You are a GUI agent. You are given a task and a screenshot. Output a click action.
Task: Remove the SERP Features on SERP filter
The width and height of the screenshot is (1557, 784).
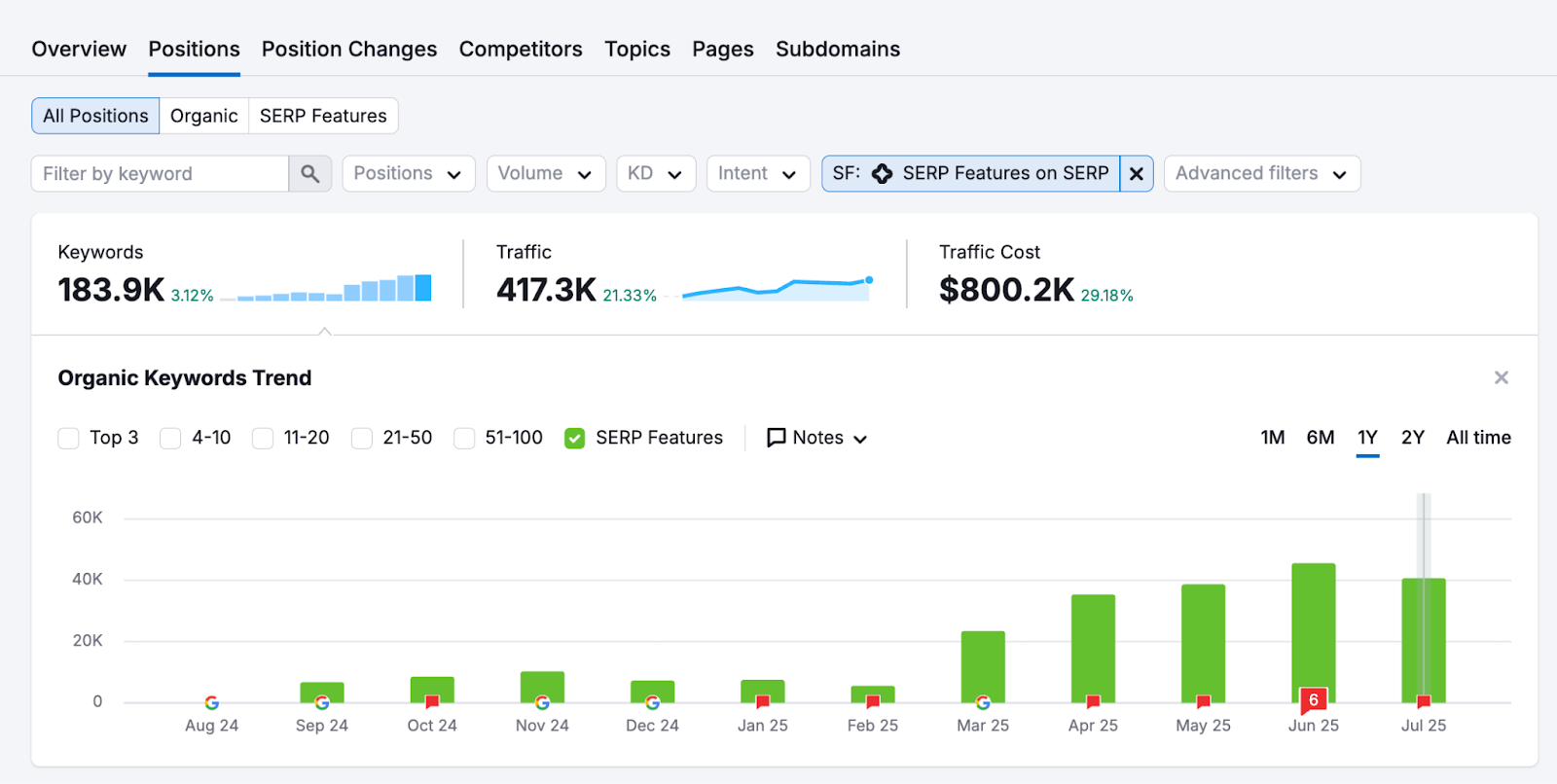click(1136, 174)
